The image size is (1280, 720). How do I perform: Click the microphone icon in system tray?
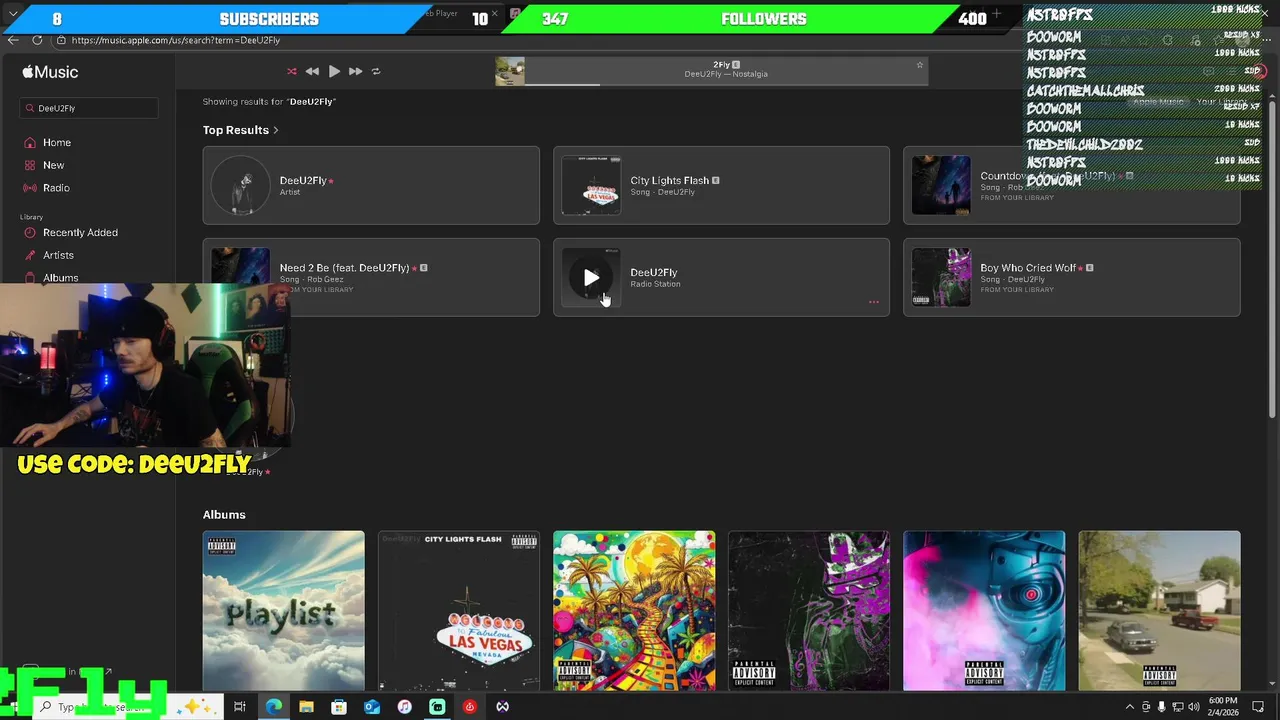(1161, 707)
